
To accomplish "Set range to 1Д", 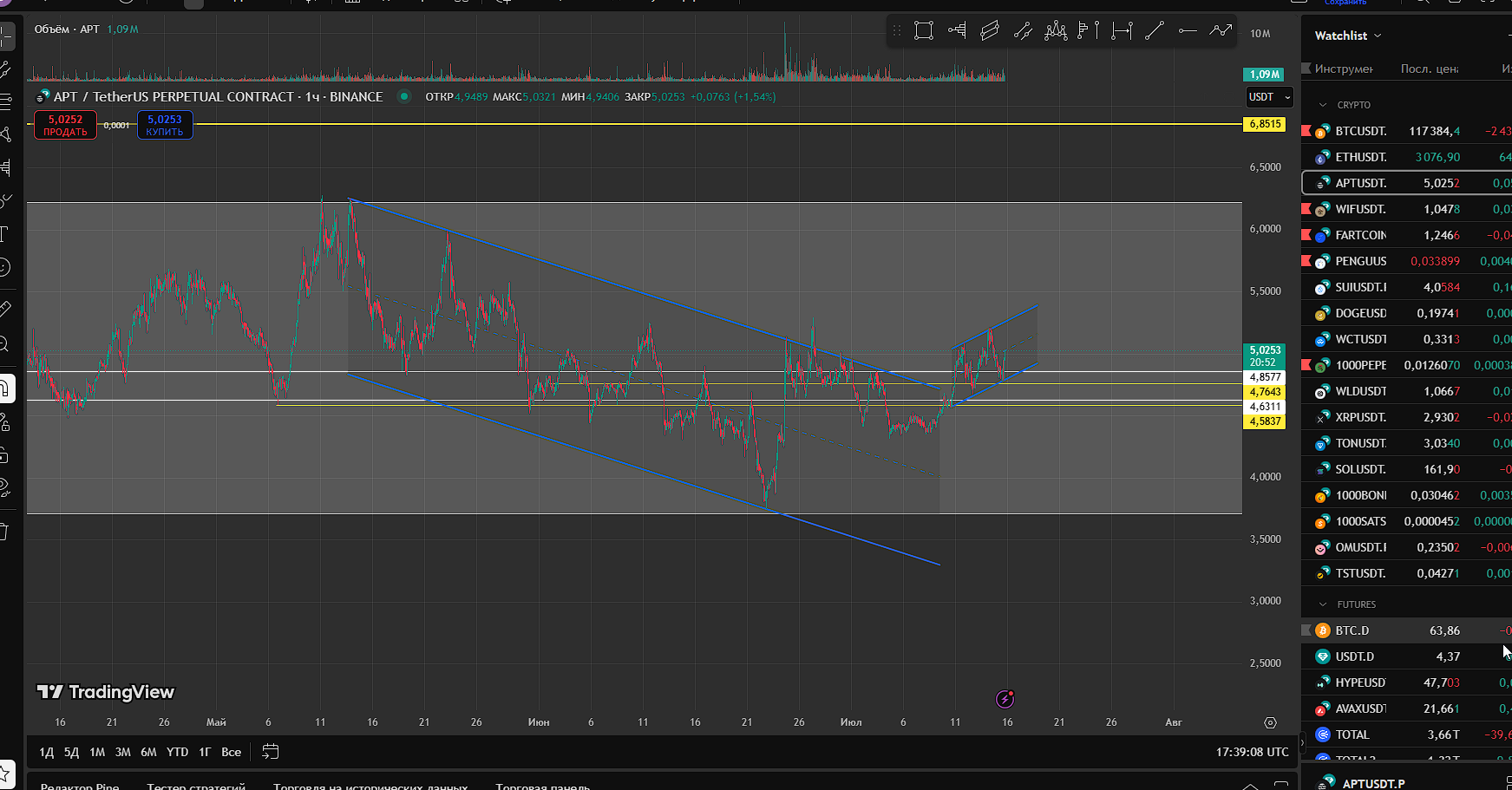I will 47,752.
